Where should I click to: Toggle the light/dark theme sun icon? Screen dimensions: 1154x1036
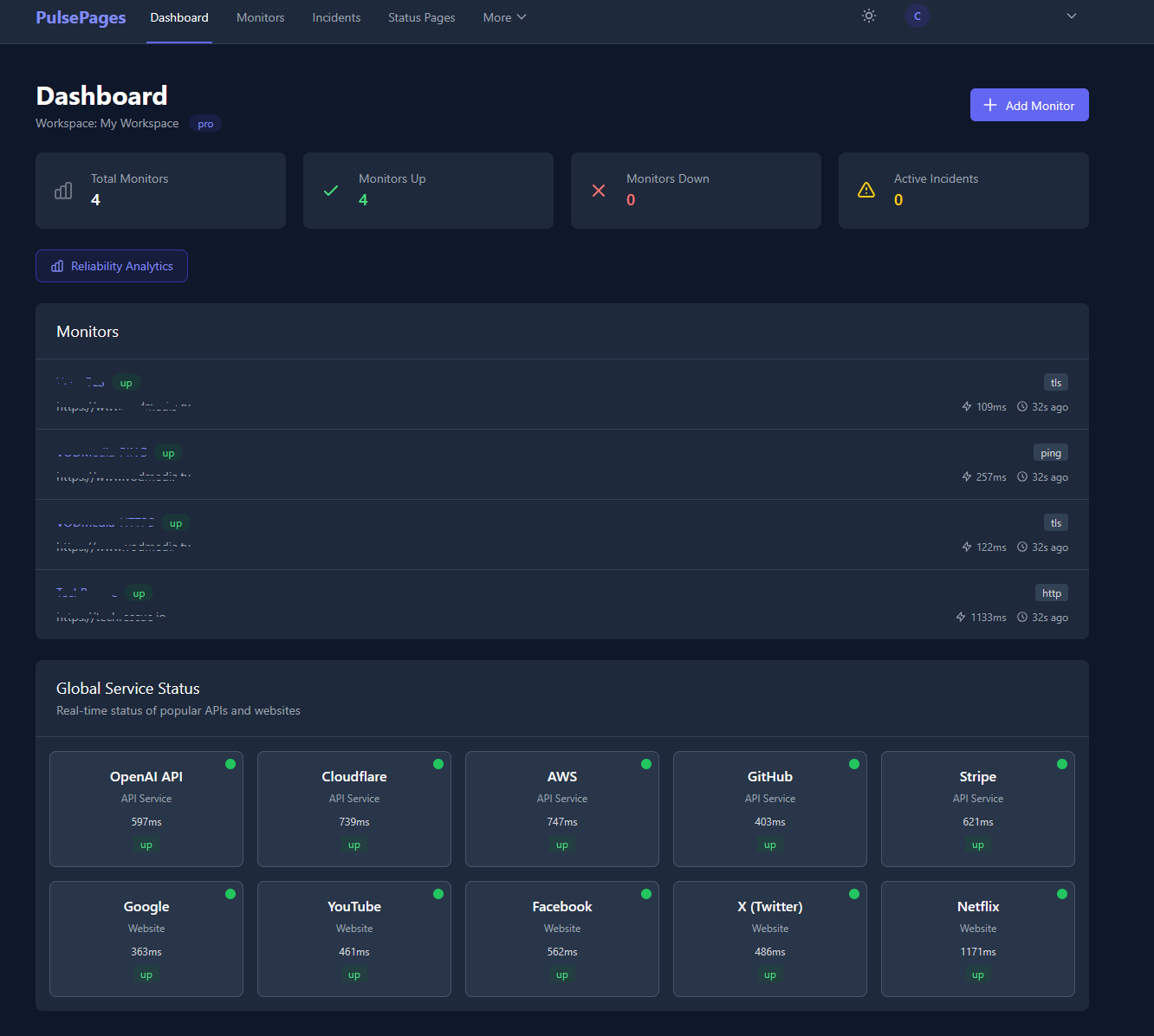pos(869,16)
